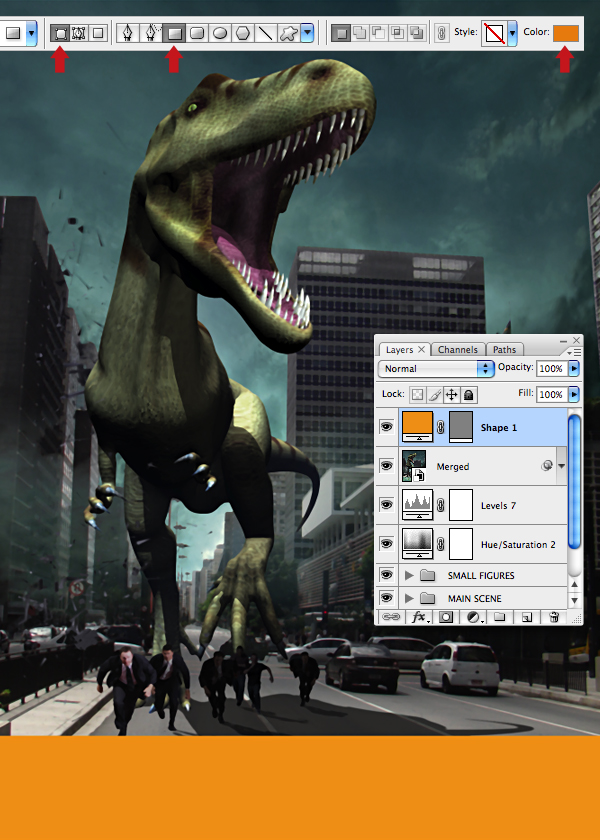The height and width of the screenshot is (840, 600).
Task: Click the Create New Group folder button
Action: [x=500, y=617]
